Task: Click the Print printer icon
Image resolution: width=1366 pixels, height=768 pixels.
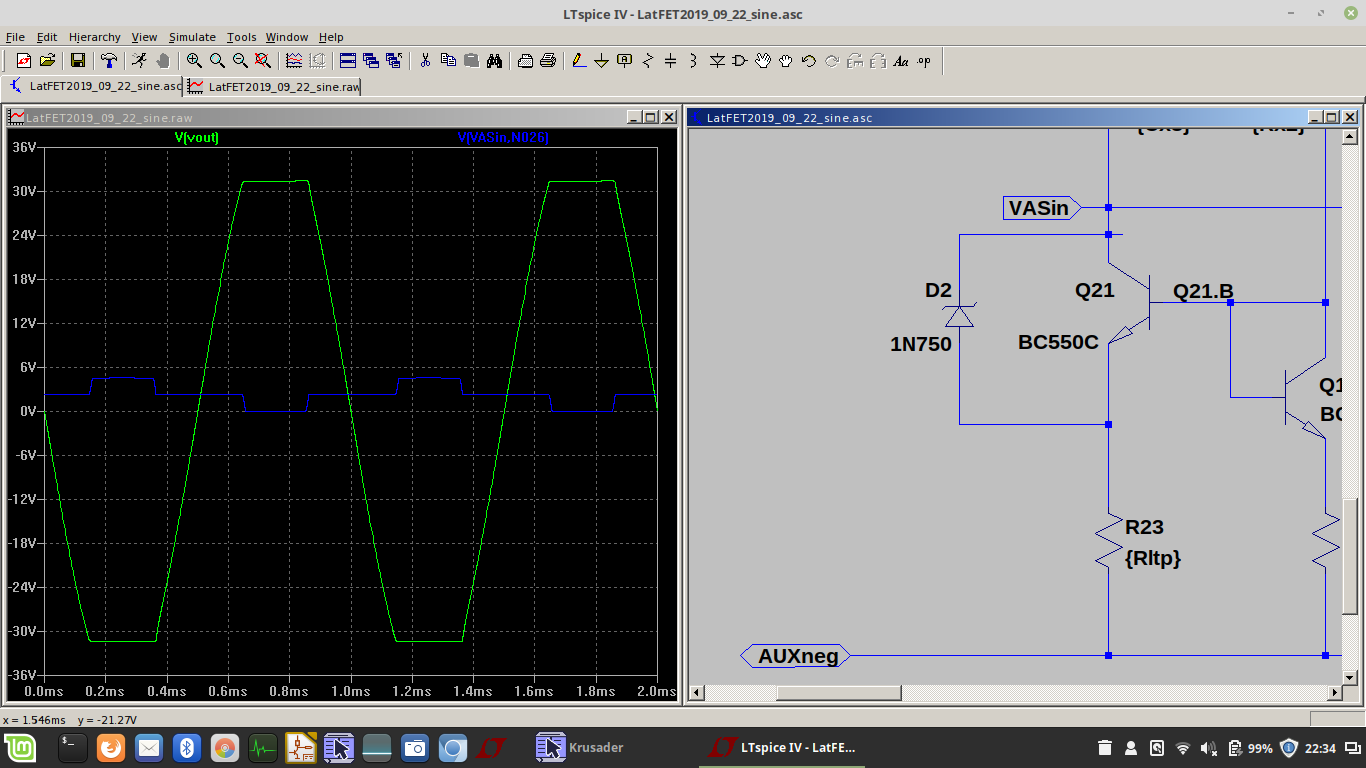Action: pos(548,61)
